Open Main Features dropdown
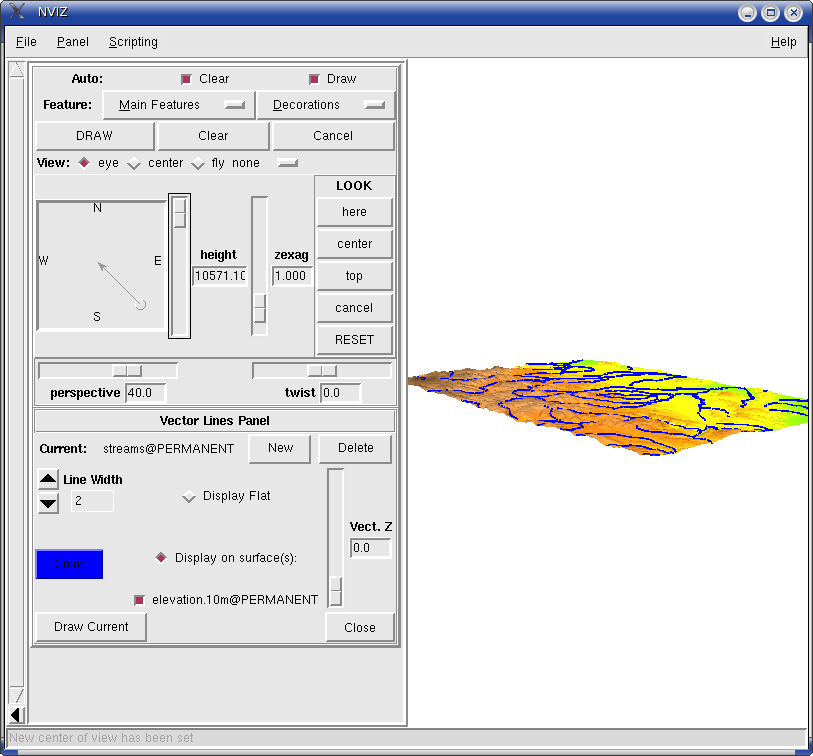This screenshot has height=756, width=813. (179, 105)
